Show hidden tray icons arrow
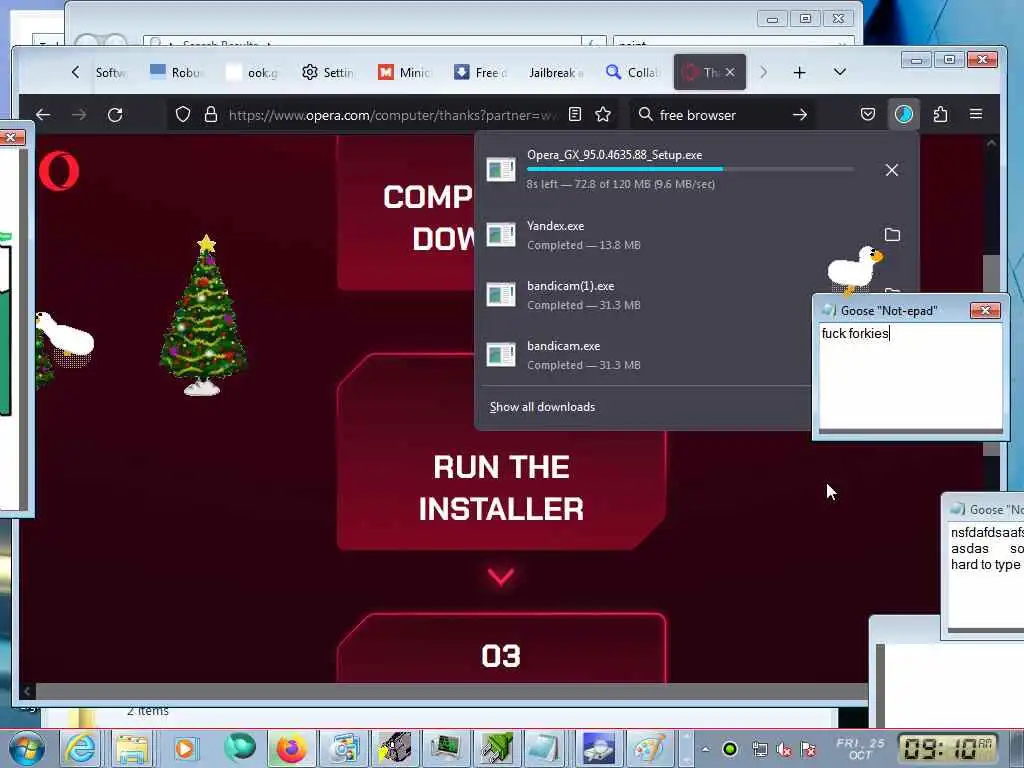This screenshot has height=768, width=1024. click(705, 749)
